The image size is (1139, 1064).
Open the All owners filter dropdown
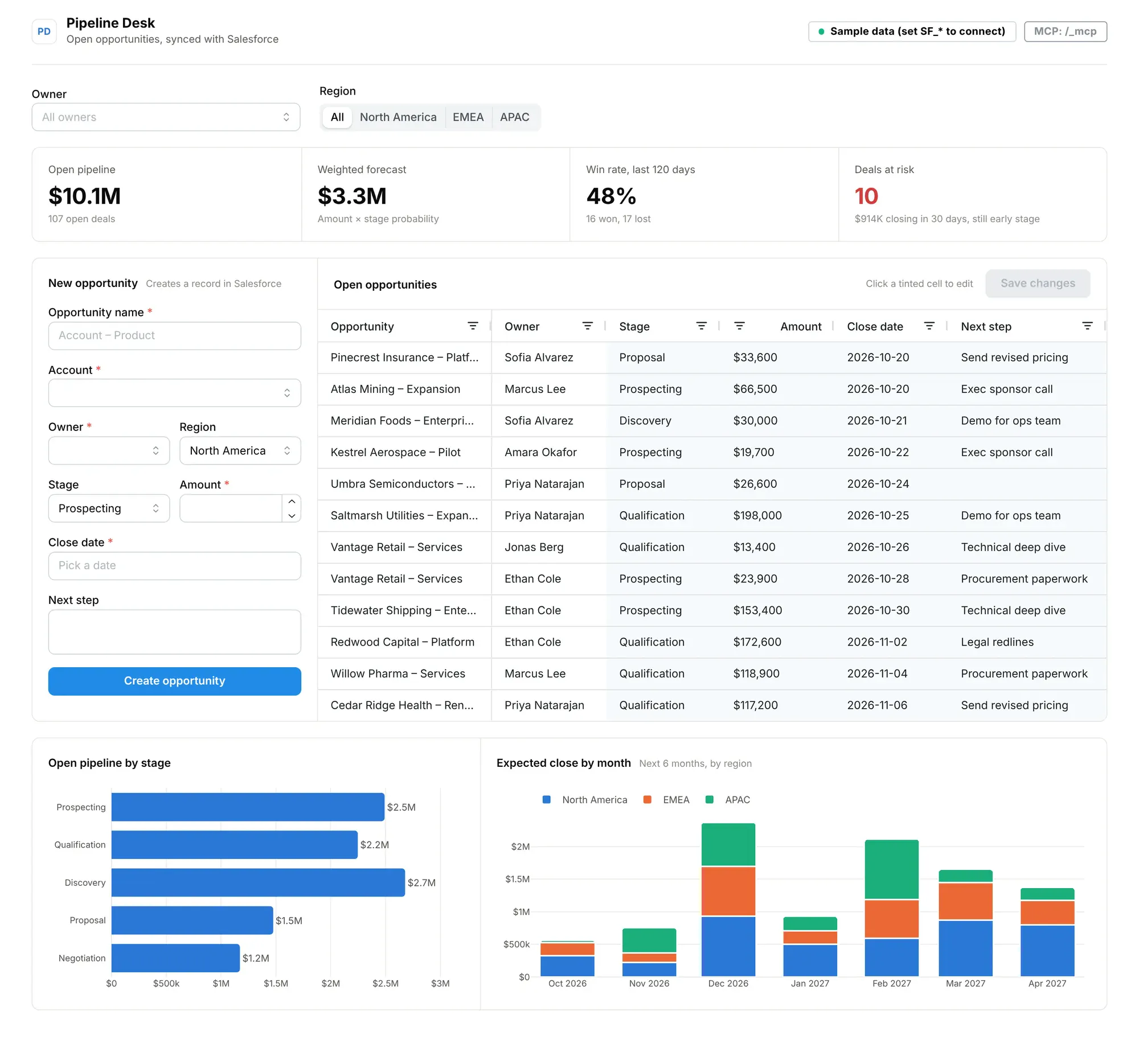pyautogui.click(x=166, y=117)
